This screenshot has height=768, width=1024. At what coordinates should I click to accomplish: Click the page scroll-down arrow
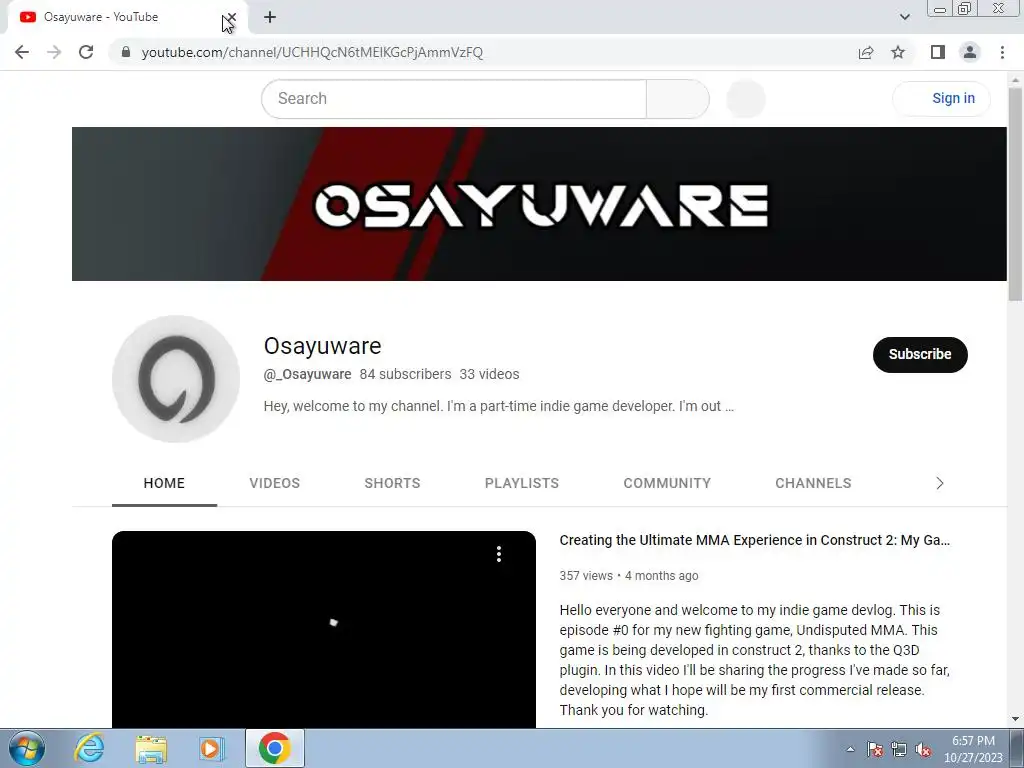[x=1016, y=720]
